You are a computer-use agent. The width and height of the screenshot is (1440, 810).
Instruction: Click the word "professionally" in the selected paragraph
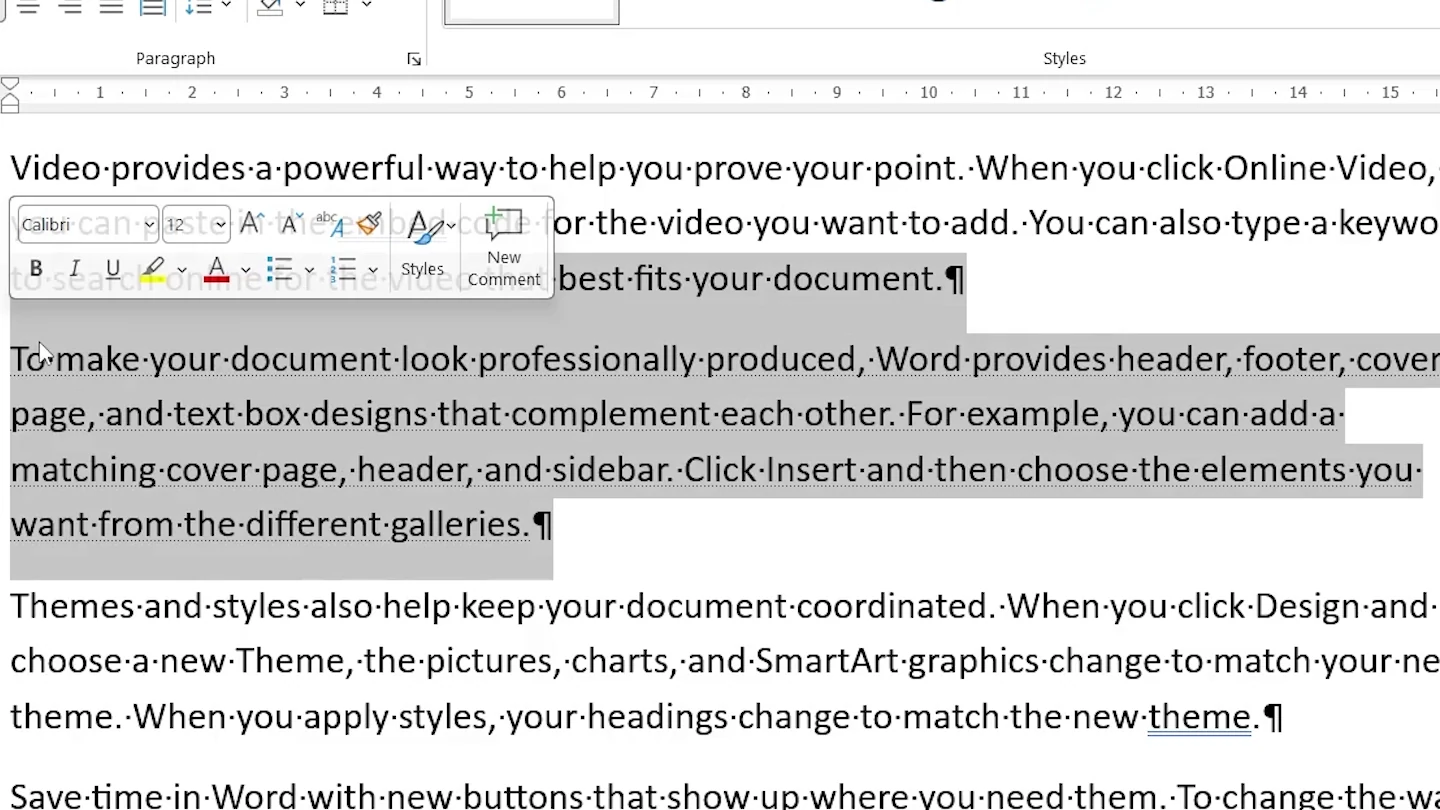click(586, 360)
